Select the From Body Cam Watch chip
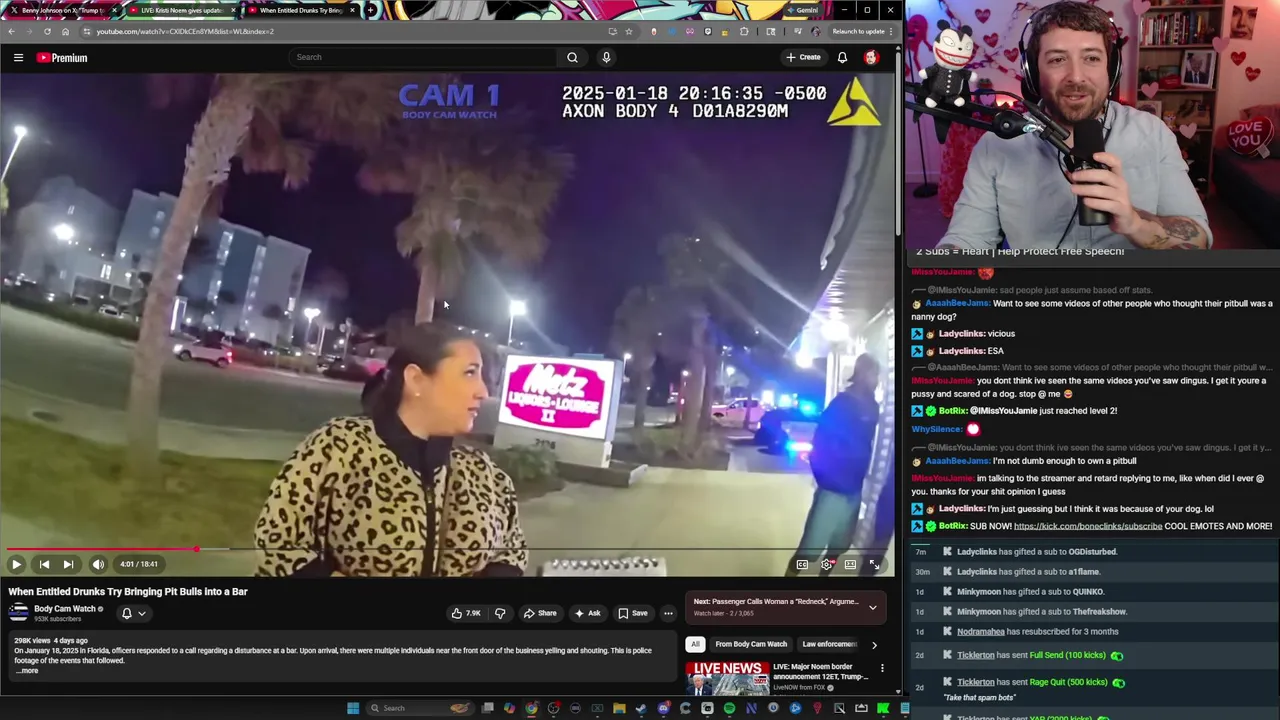 [x=751, y=644]
